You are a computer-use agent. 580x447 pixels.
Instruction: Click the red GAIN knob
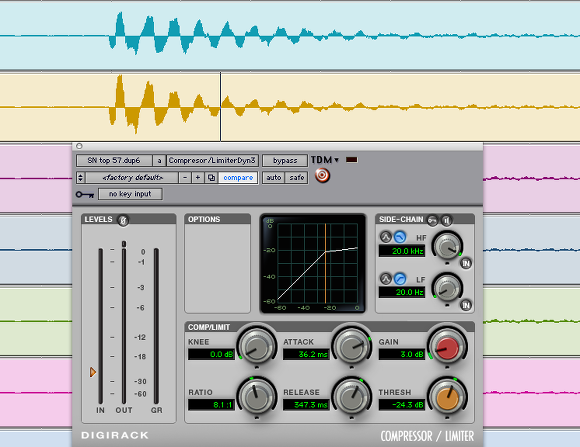point(447,348)
